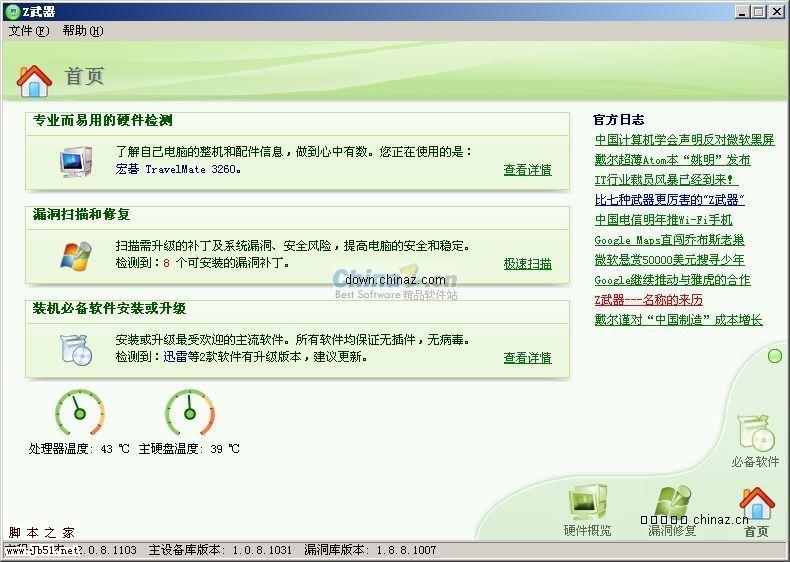Open news link 中国计算机学会声明反对微软黑屏
This screenshot has width=790, height=562.
pyautogui.click(x=684, y=140)
